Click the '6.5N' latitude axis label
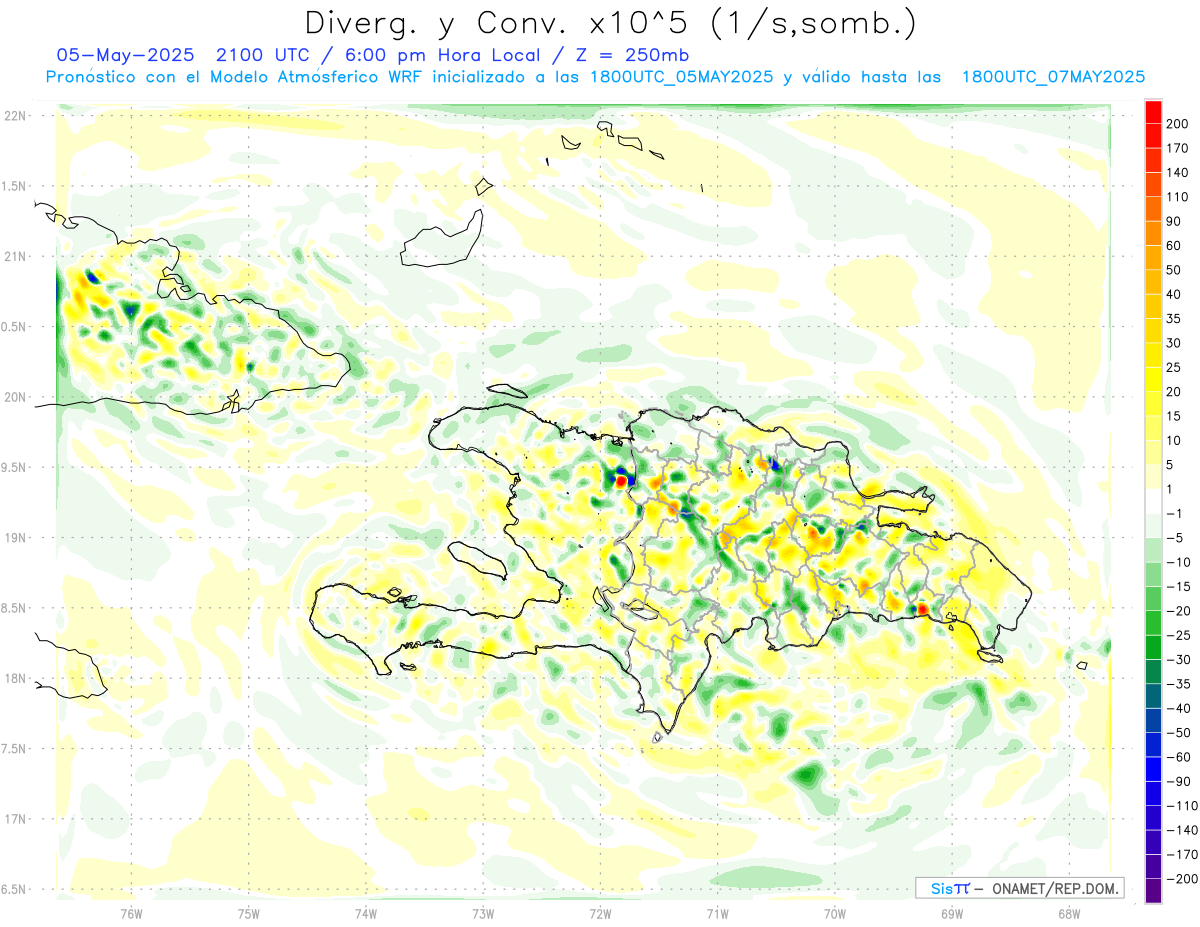The width and height of the screenshot is (1200, 927). tap(14, 889)
